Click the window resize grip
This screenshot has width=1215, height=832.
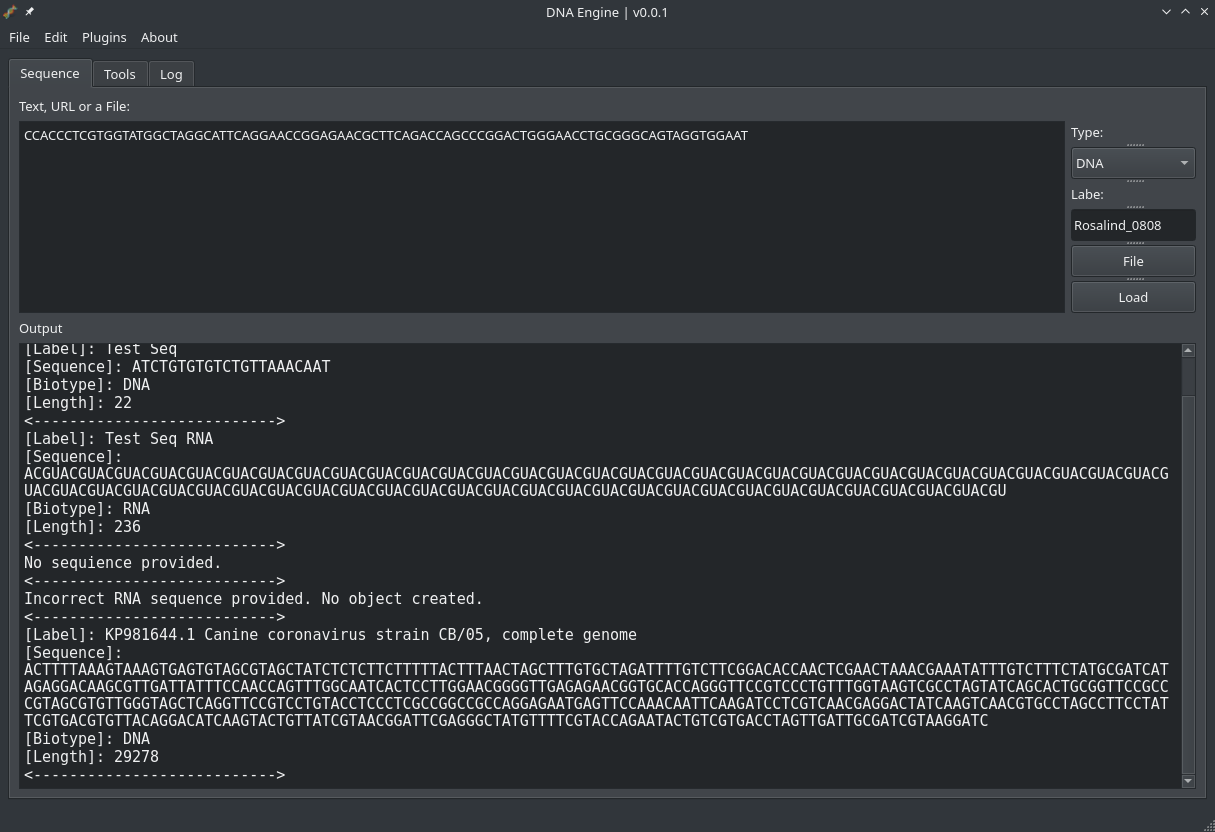click(x=1209, y=827)
